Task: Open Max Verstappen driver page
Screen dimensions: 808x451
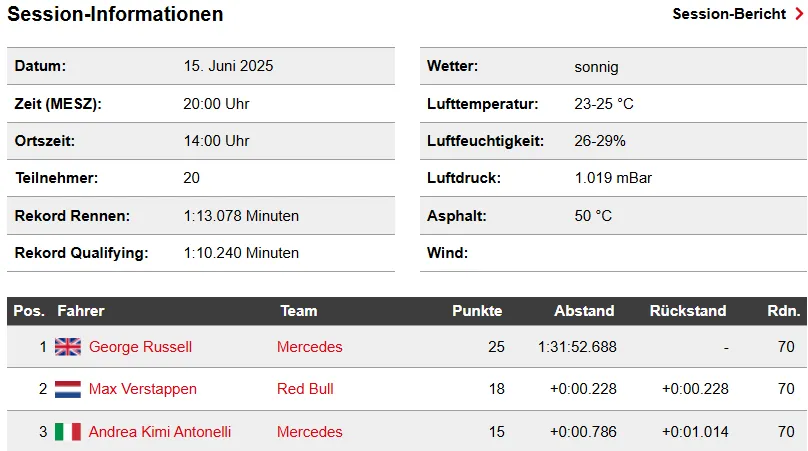Action: pyautogui.click(x=143, y=389)
